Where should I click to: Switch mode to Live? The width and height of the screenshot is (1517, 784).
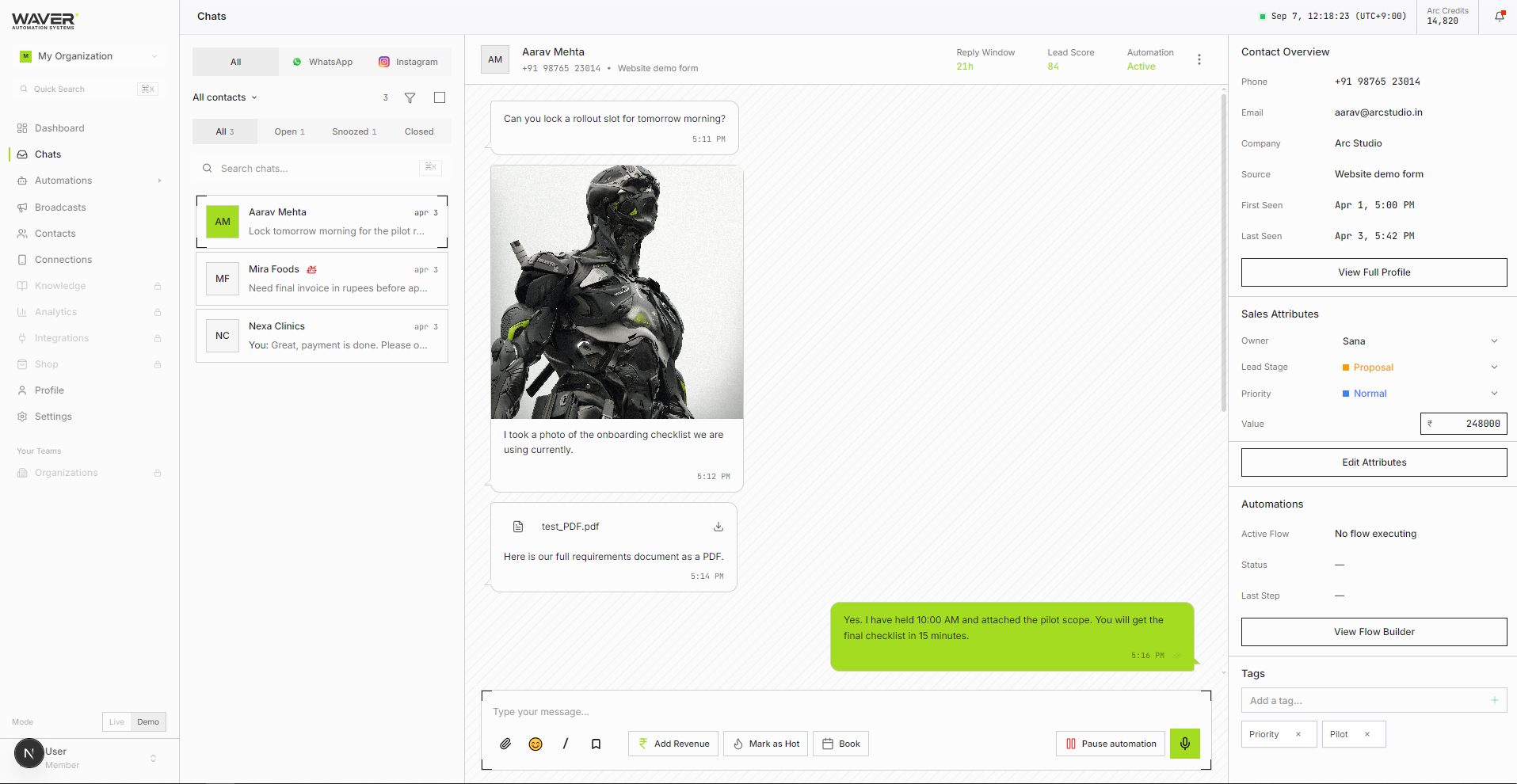(x=116, y=721)
